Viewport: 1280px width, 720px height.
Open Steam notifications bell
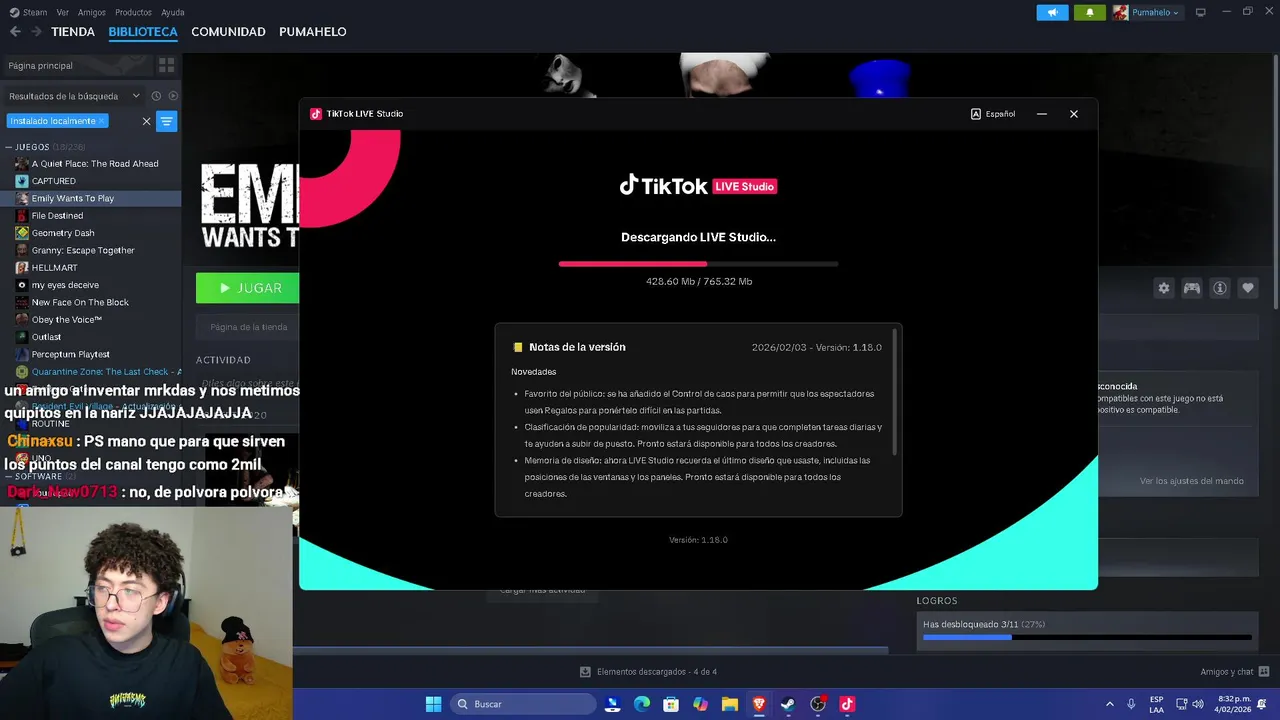click(x=1090, y=12)
